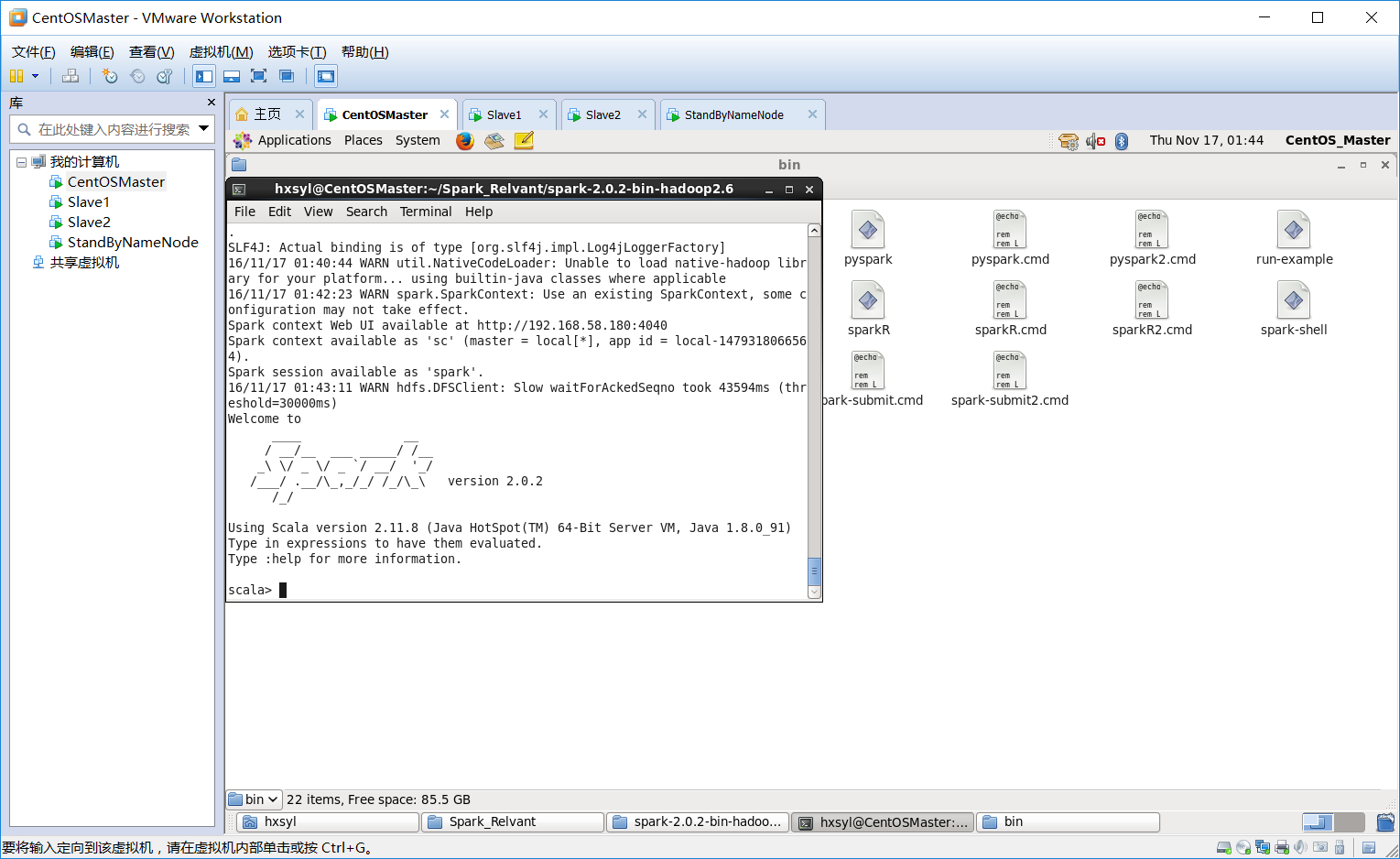
Task: Click the send Ctrl+Alt+Del toolbar icon
Action: coord(71,76)
